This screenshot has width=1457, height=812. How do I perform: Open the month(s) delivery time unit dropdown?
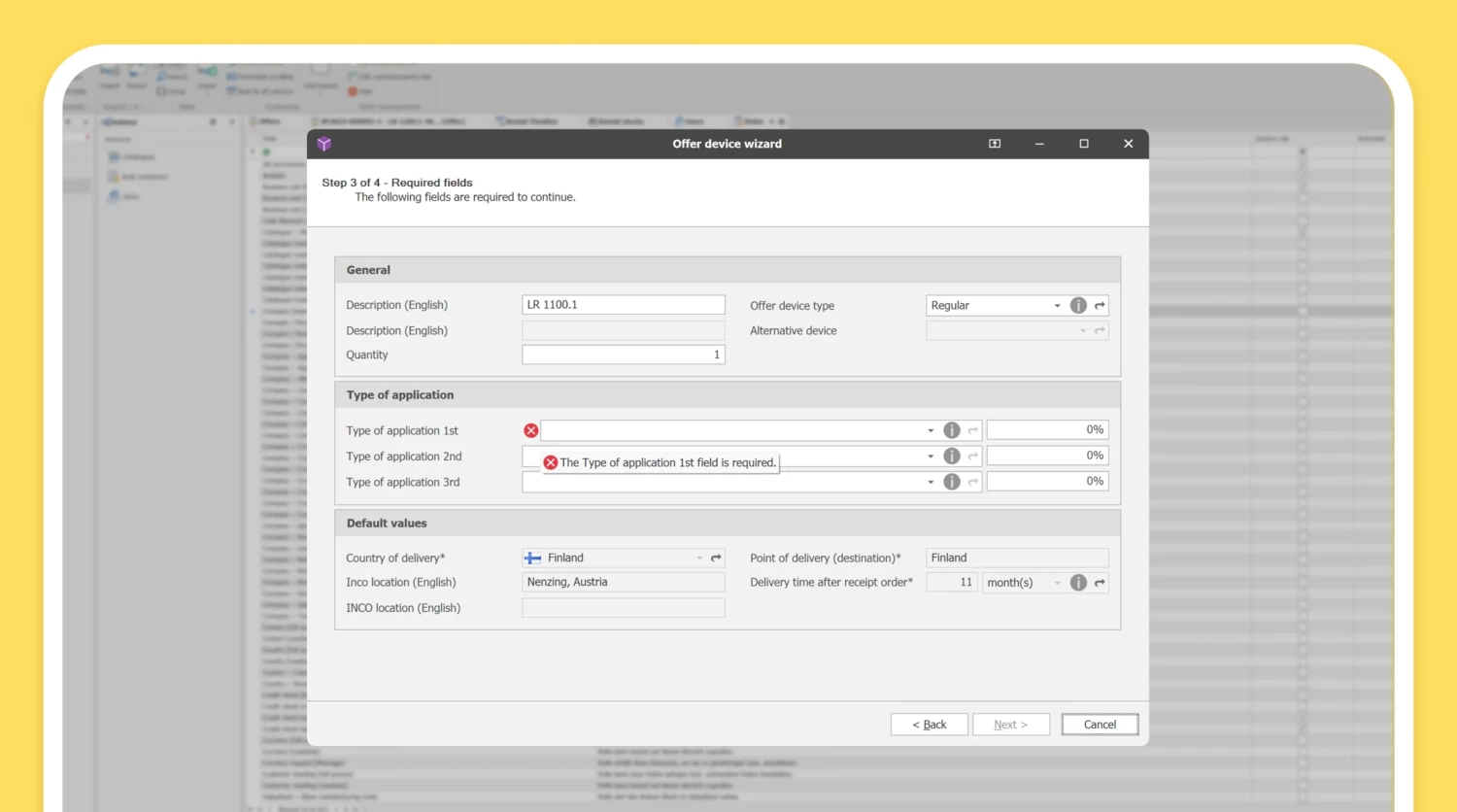point(1057,583)
